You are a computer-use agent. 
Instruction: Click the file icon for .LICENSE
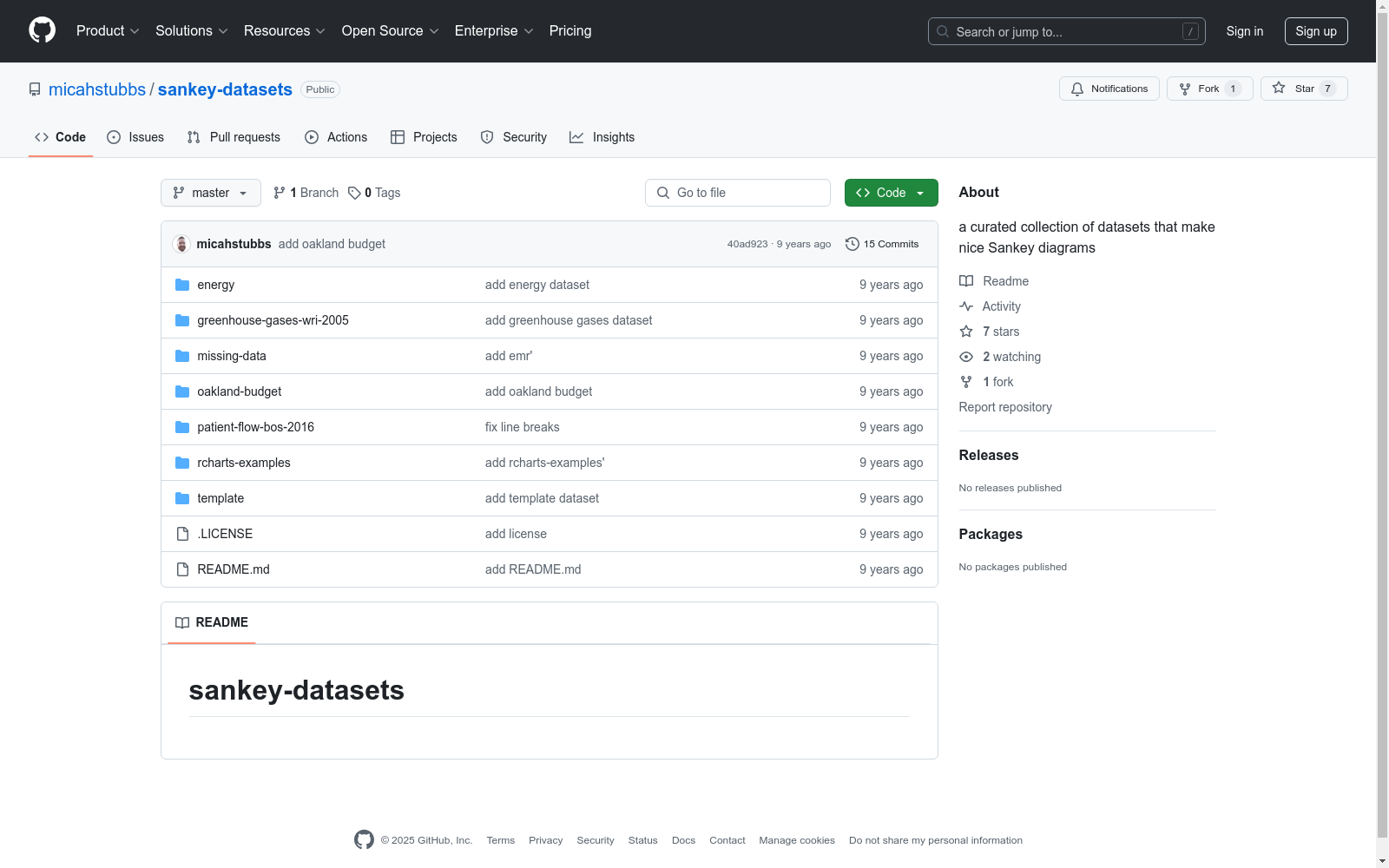tap(182, 534)
